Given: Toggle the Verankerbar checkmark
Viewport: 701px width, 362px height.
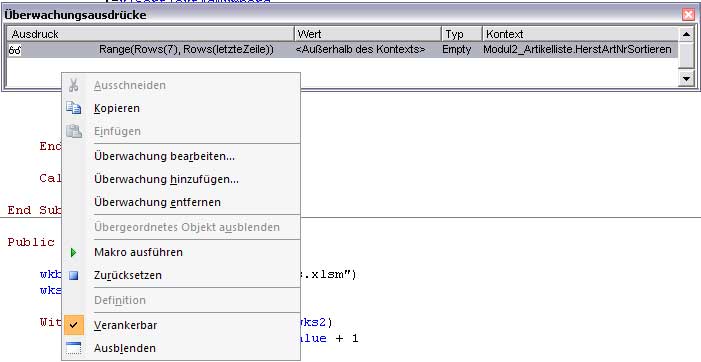Looking at the screenshot, I should point(74,325).
